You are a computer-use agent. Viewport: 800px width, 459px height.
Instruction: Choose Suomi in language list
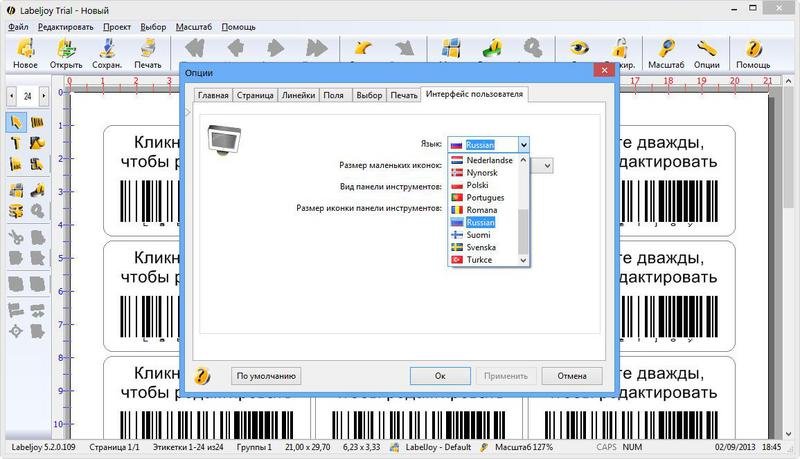[x=484, y=235]
